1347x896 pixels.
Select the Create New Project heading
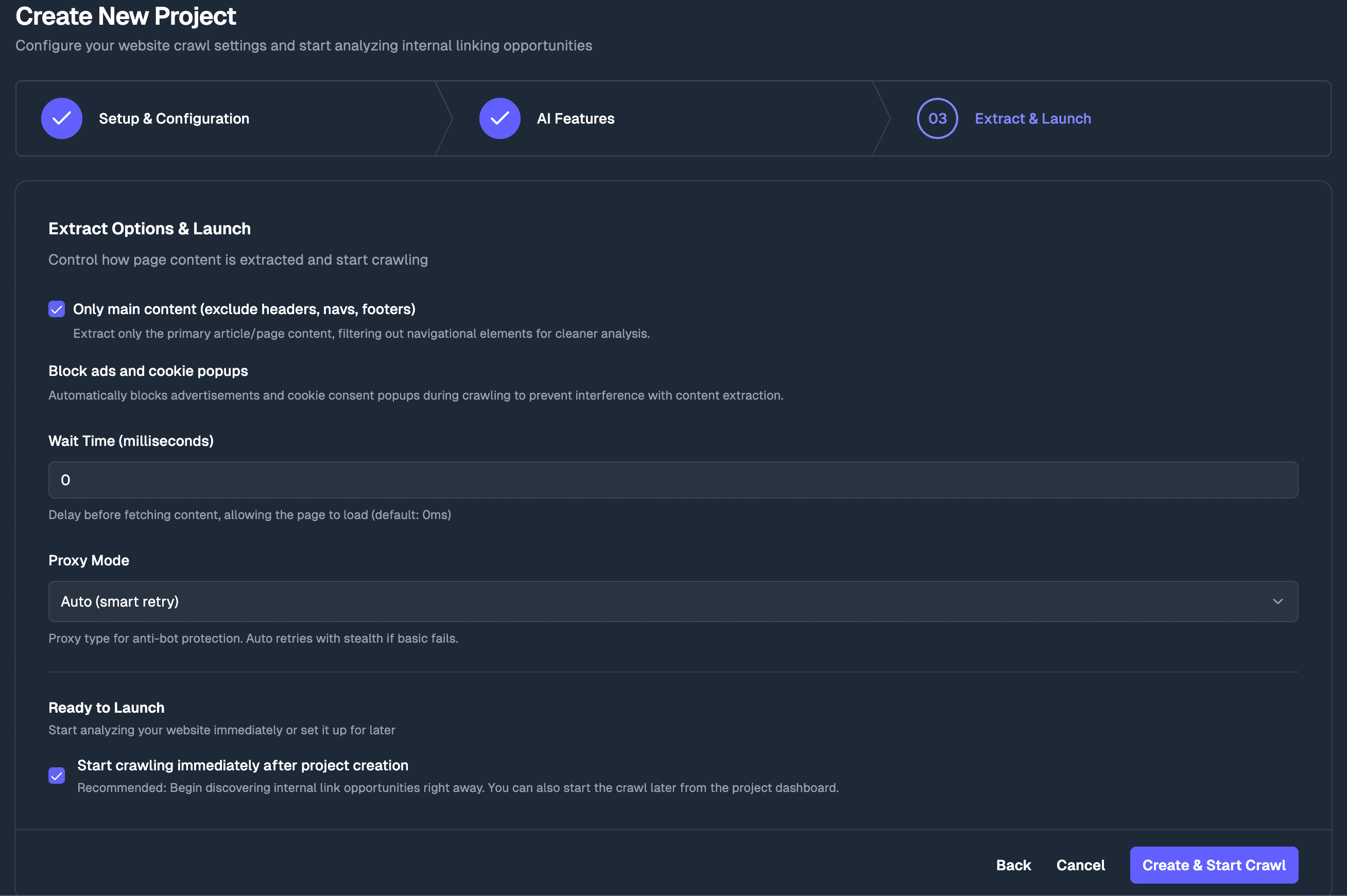pyautogui.click(x=125, y=16)
